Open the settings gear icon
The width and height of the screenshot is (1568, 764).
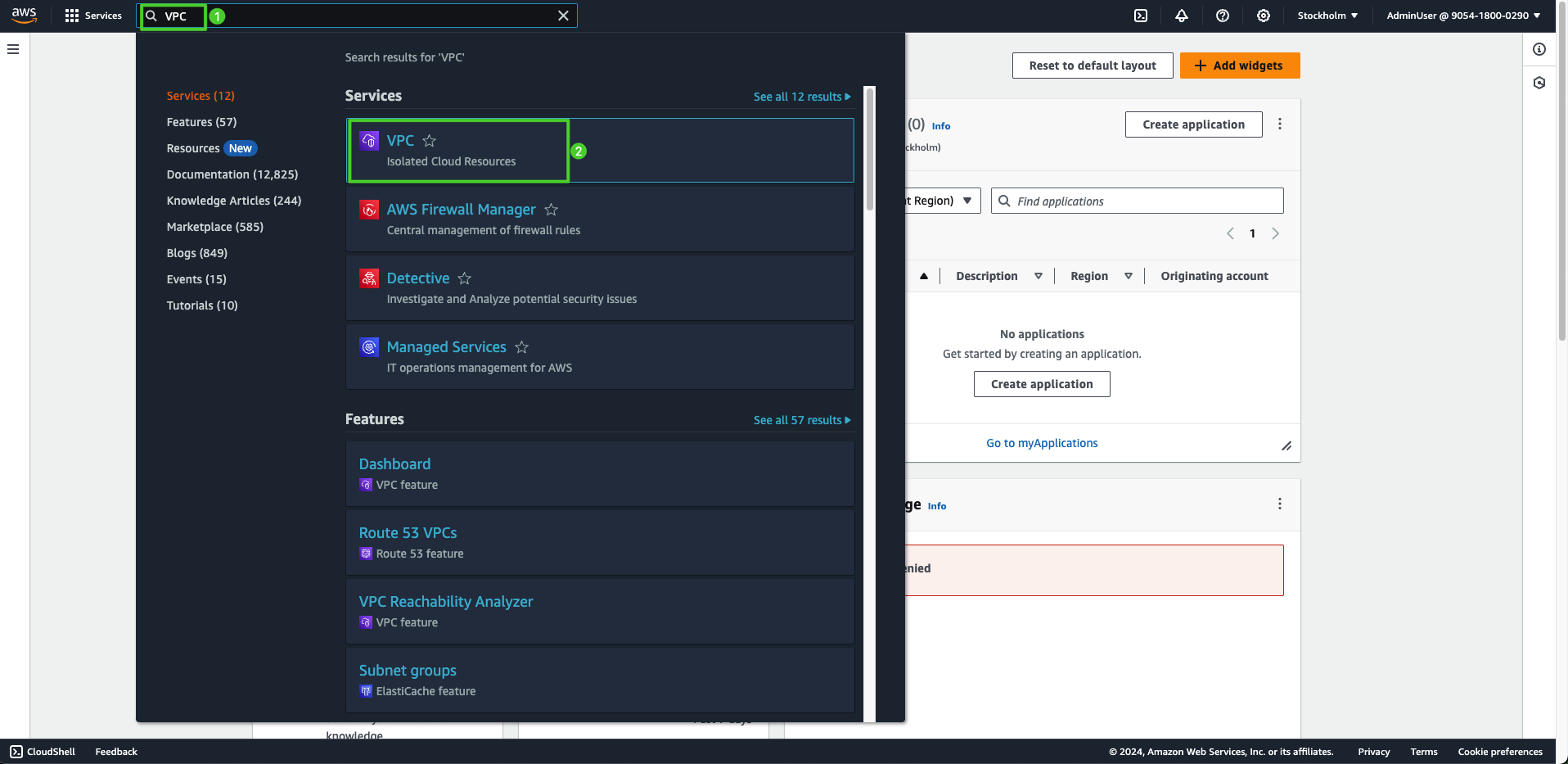coord(1264,16)
